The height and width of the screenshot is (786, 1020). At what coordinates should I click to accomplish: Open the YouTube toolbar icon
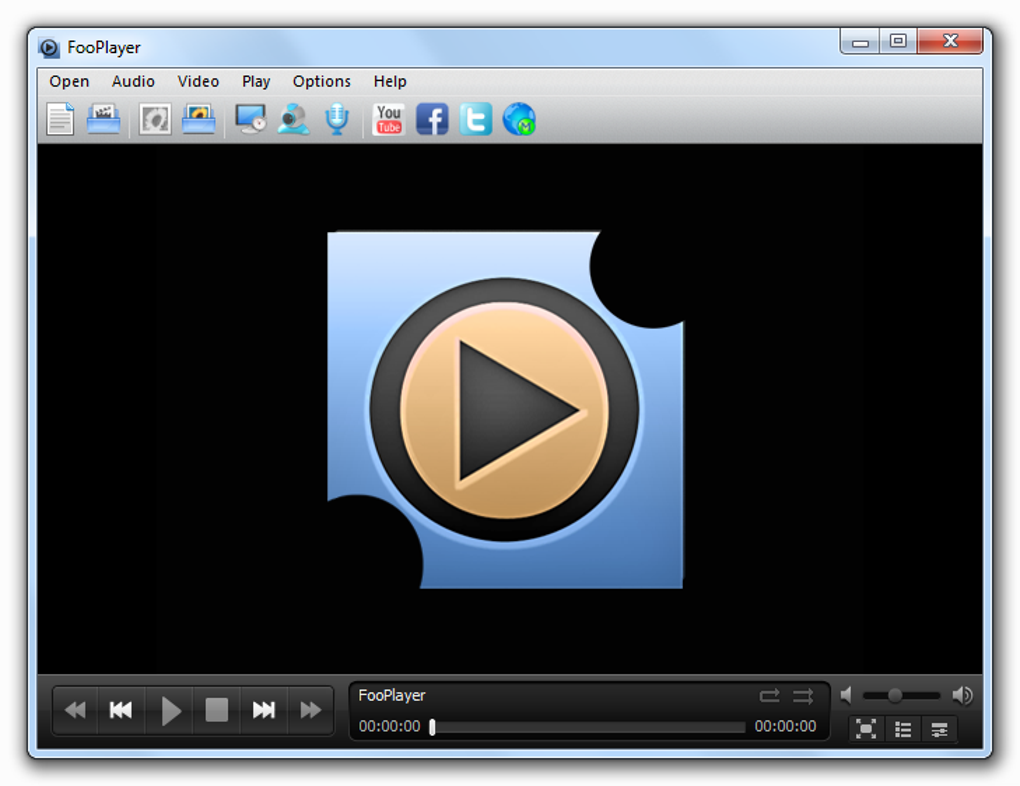pyautogui.click(x=389, y=119)
